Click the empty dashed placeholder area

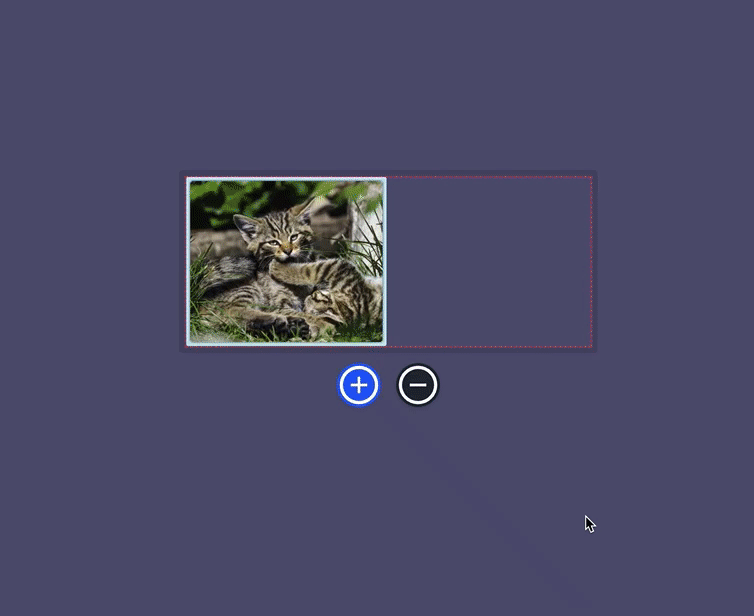coord(490,262)
